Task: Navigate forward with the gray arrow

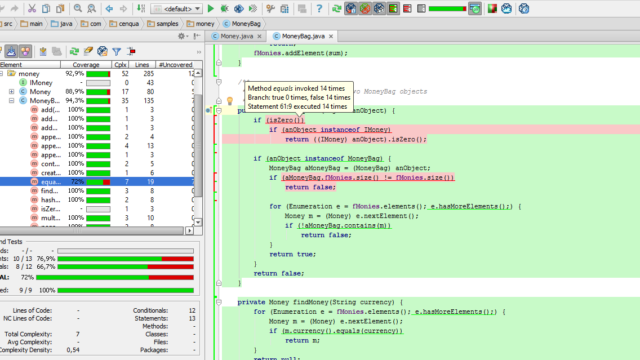Action: click(123, 9)
